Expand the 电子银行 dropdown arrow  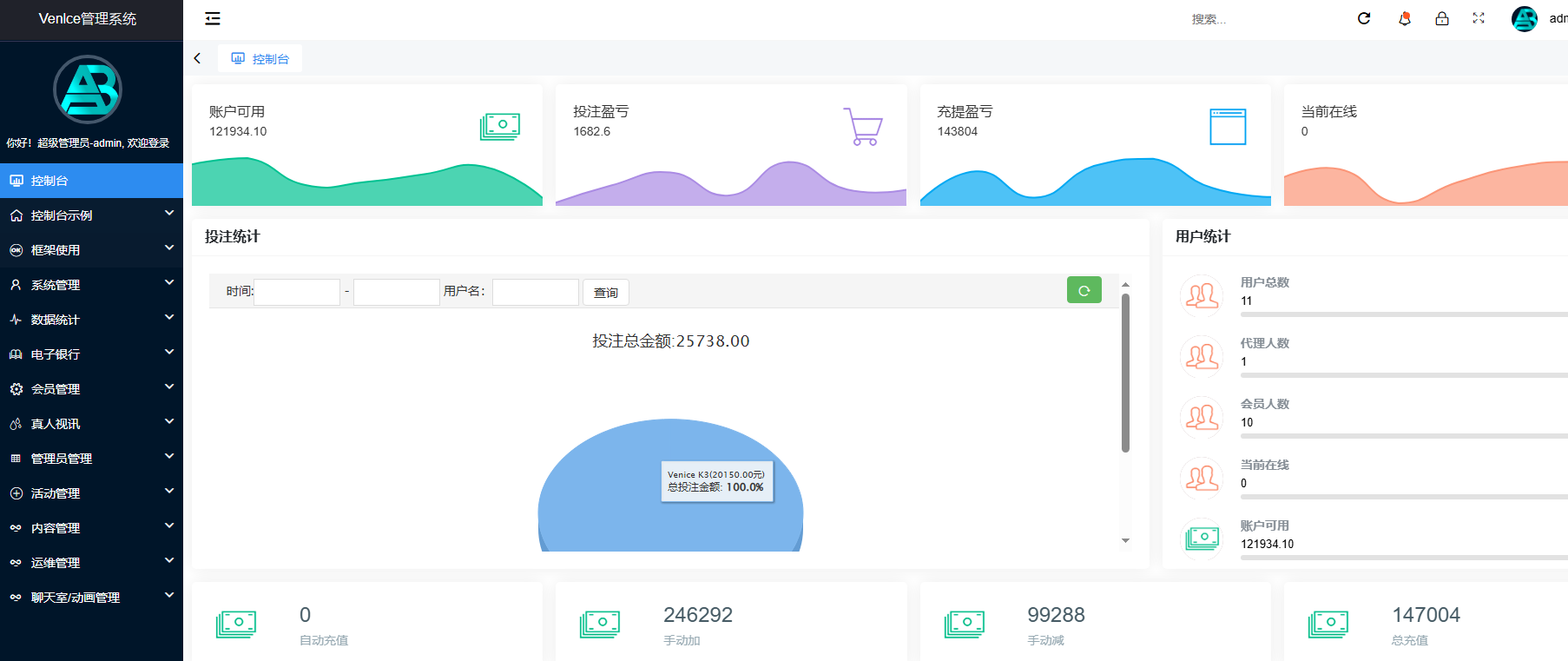coord(169,354)
